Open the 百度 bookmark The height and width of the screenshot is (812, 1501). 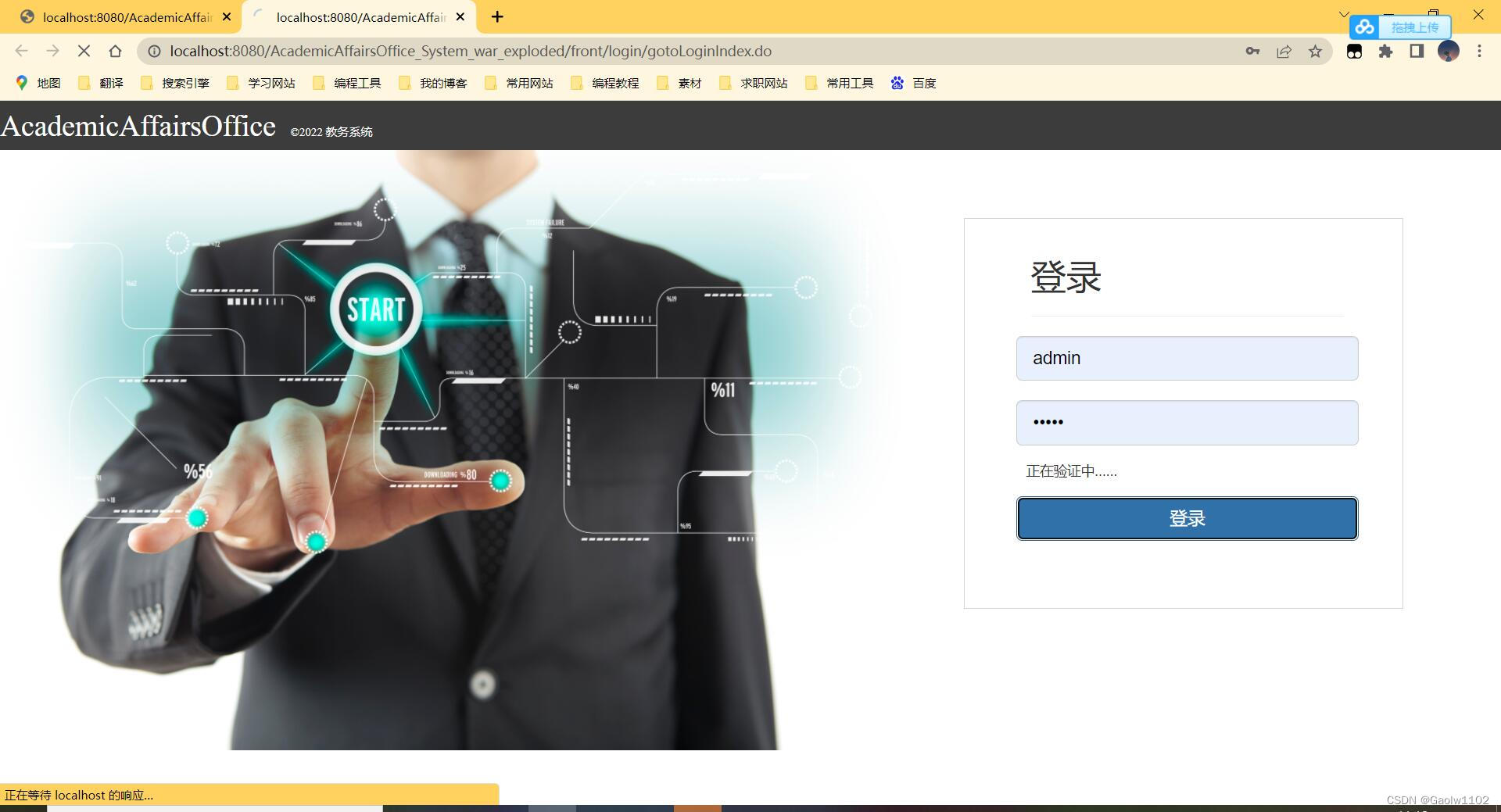[x=913, y=83]
